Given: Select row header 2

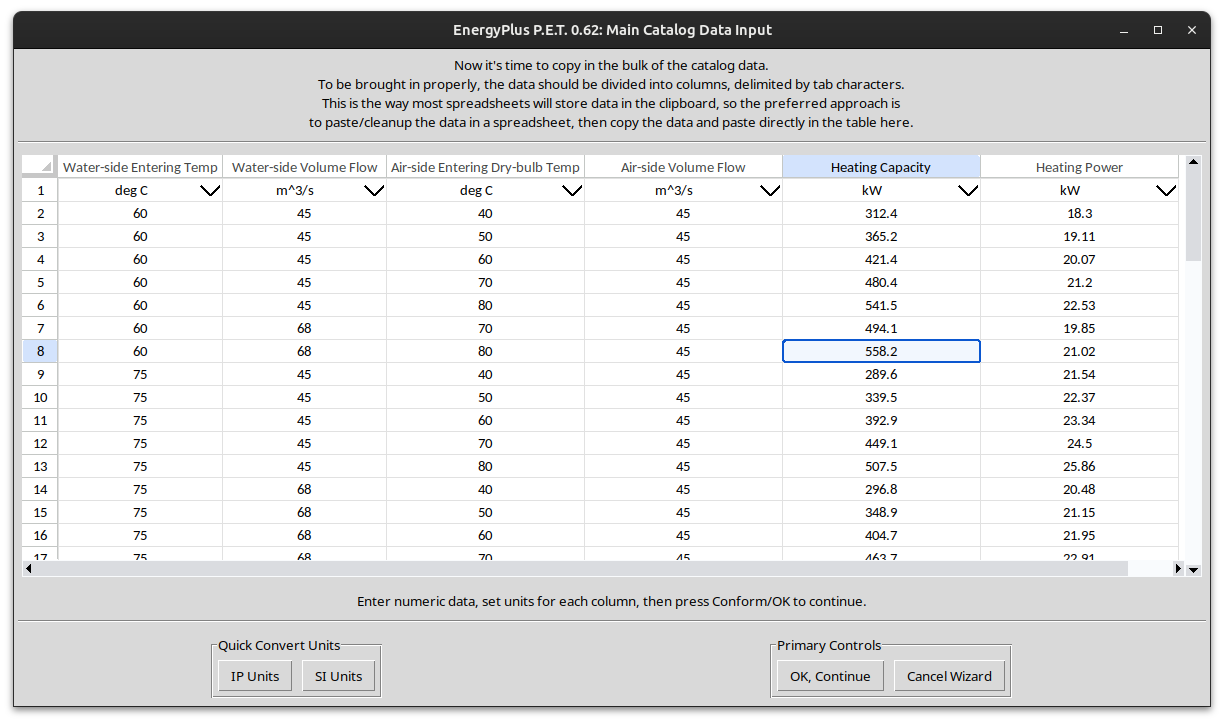Looking at the screenshot, I should point(40,213).
